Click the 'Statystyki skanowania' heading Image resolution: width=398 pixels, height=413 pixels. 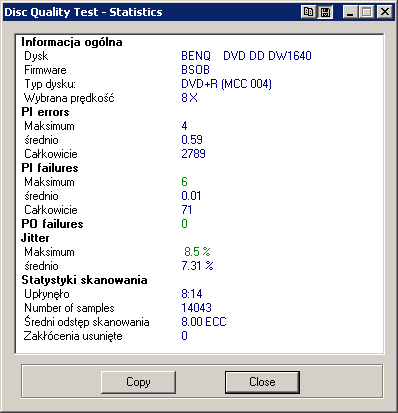pyautogui.click(x=84, y=280)
